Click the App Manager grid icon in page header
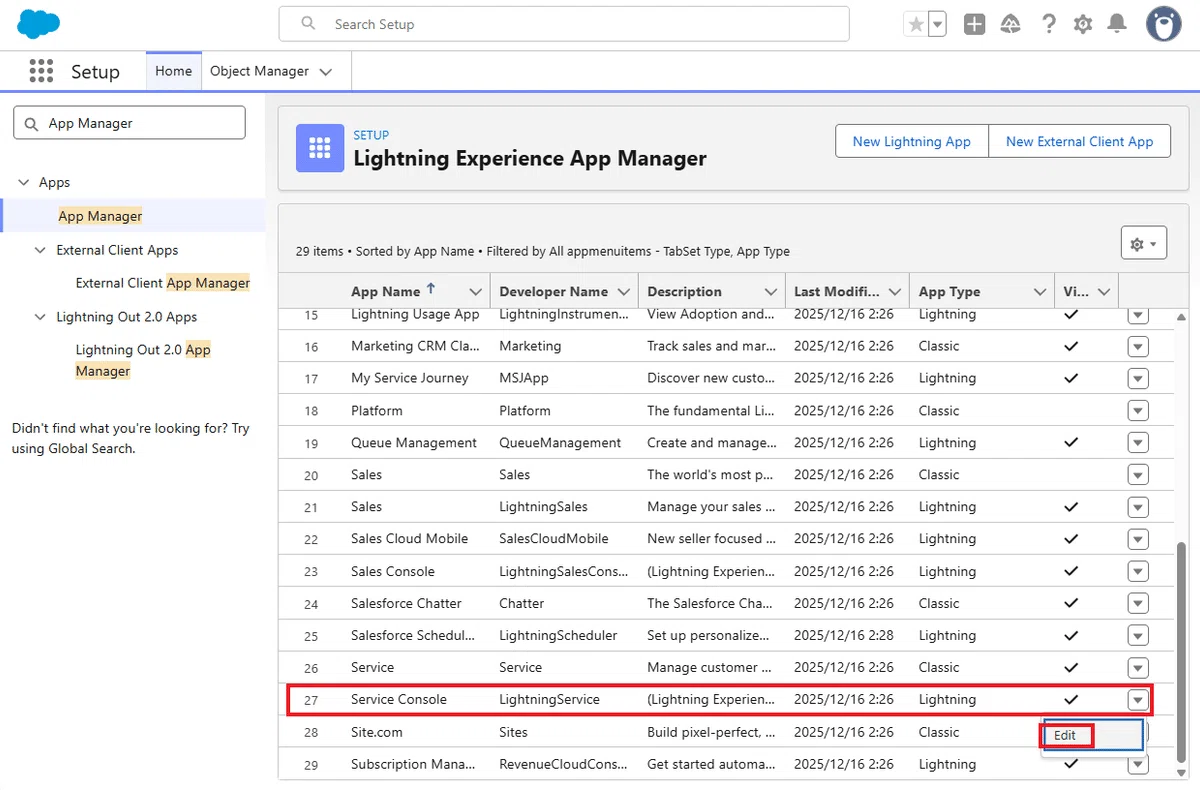This screenshot has height=790, width=1200. (x=320, y=149)
